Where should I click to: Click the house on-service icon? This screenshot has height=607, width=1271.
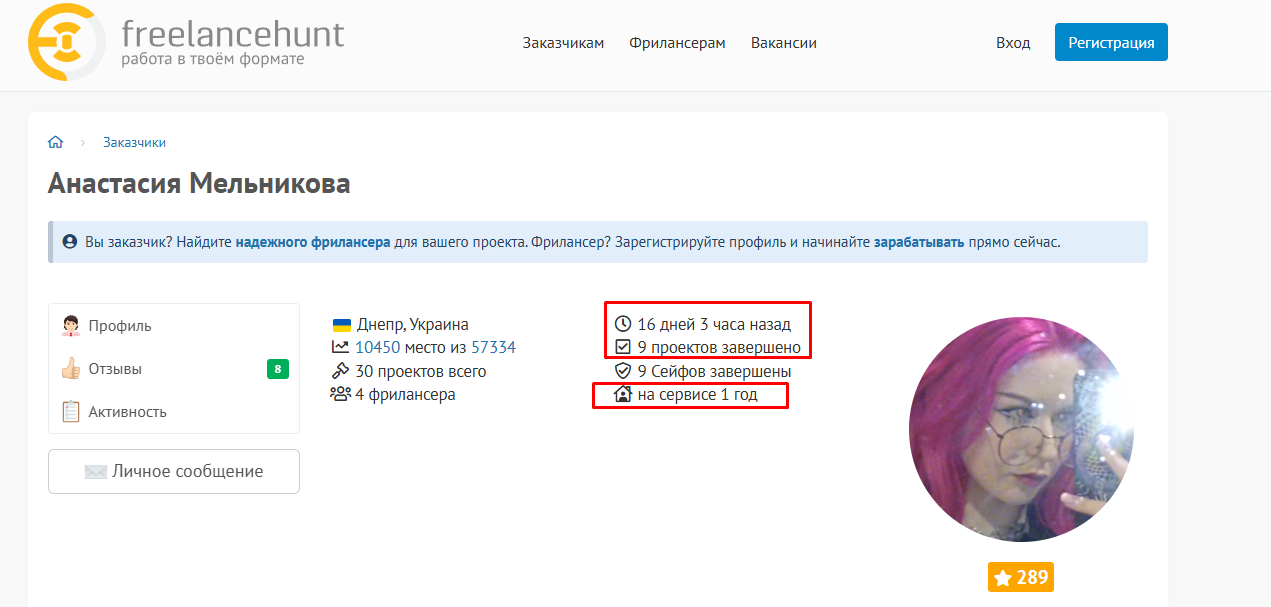tap(623, 395)
